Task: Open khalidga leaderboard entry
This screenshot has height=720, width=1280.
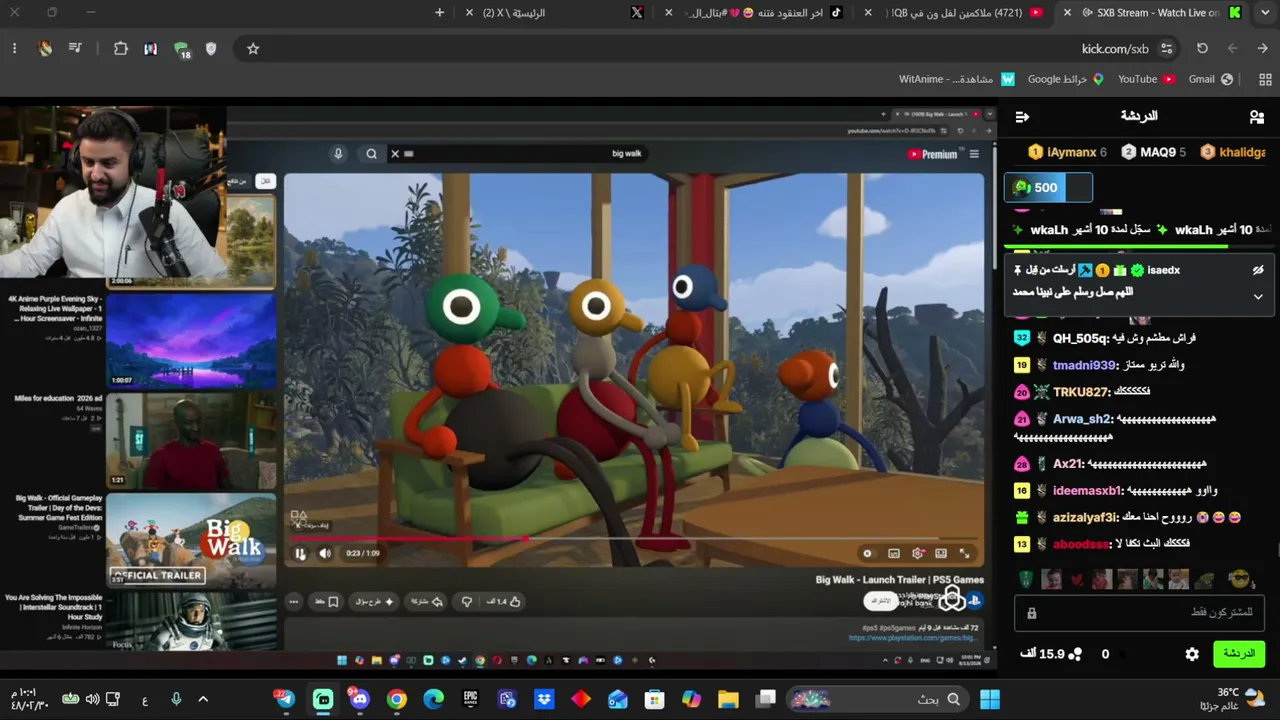Action: pos(1233,152)
